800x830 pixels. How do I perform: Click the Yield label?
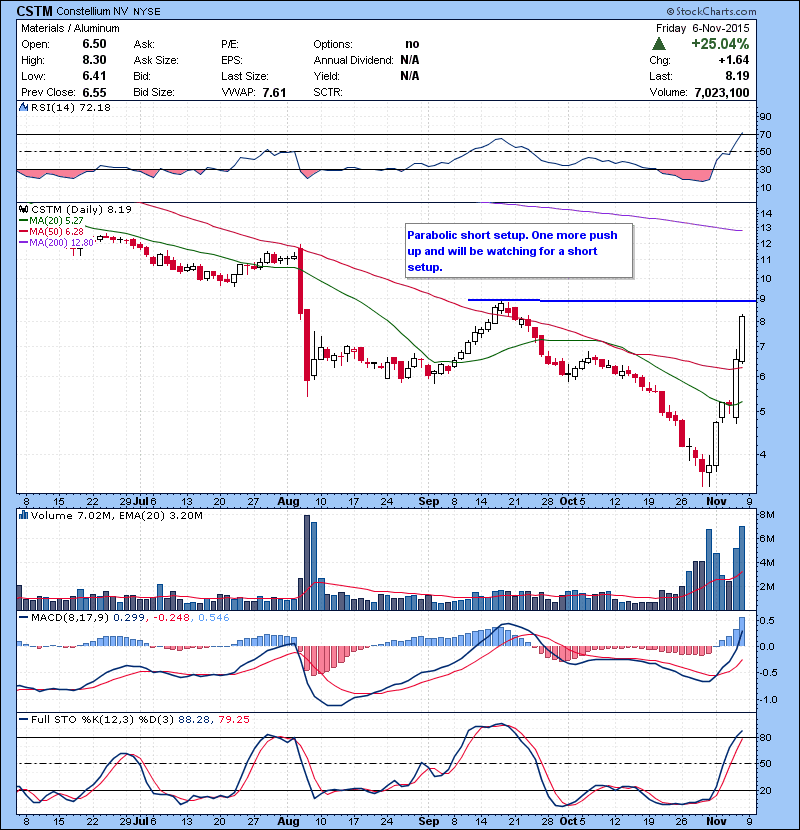point(326,76)
